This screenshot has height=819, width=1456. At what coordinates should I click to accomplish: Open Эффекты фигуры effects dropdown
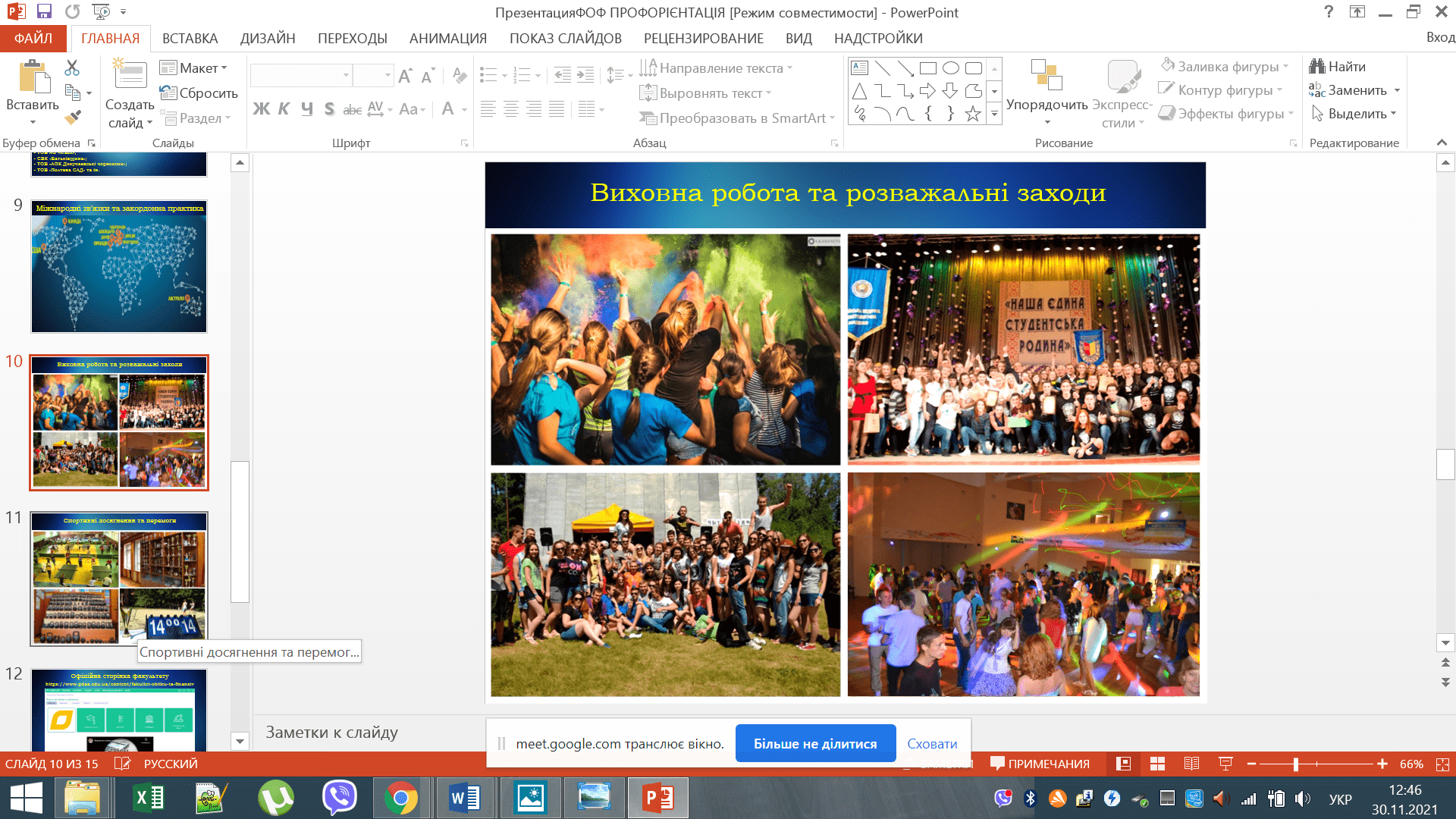[1226, 114]
